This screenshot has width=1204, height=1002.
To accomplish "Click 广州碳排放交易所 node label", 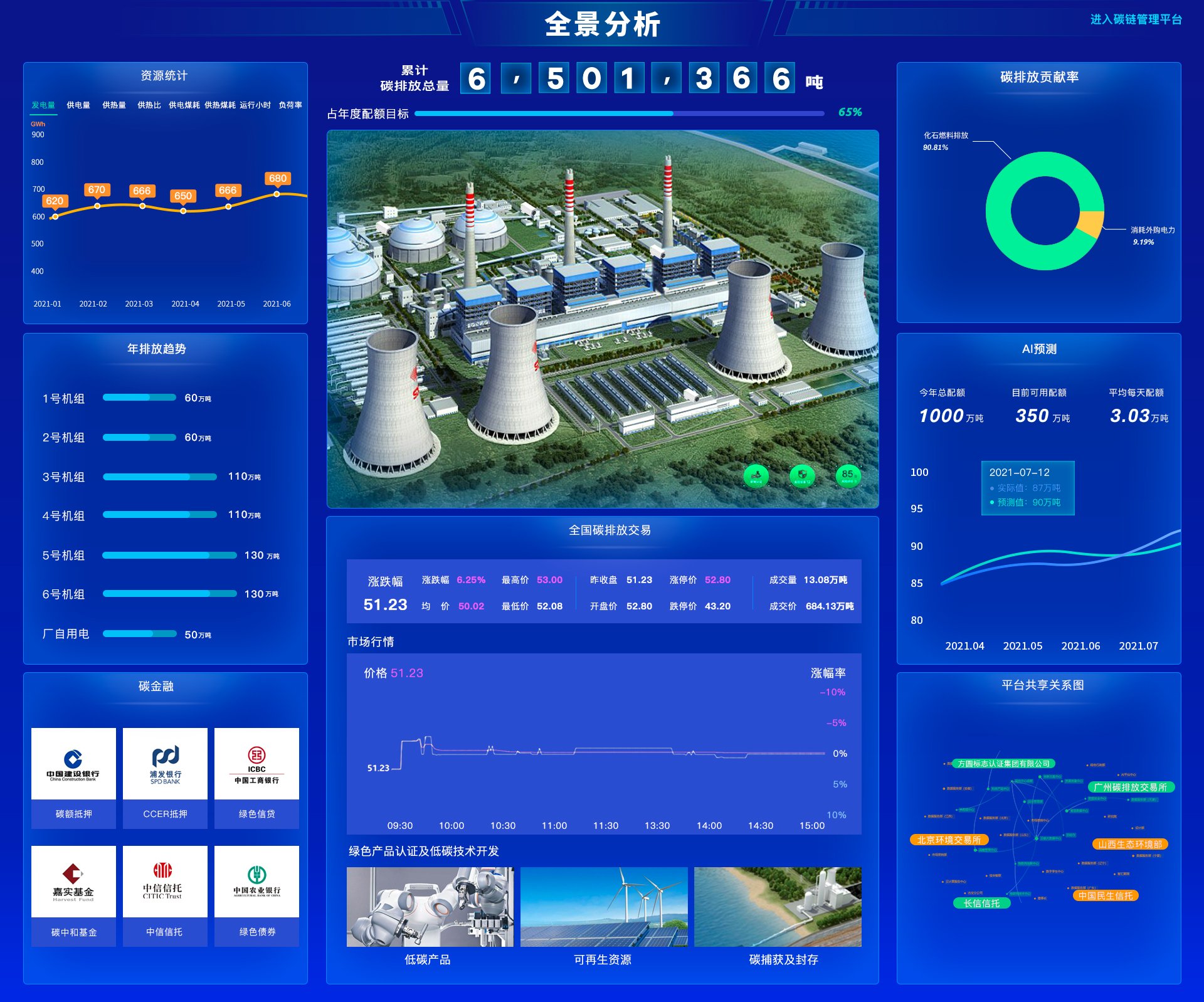I will 1130,788.
